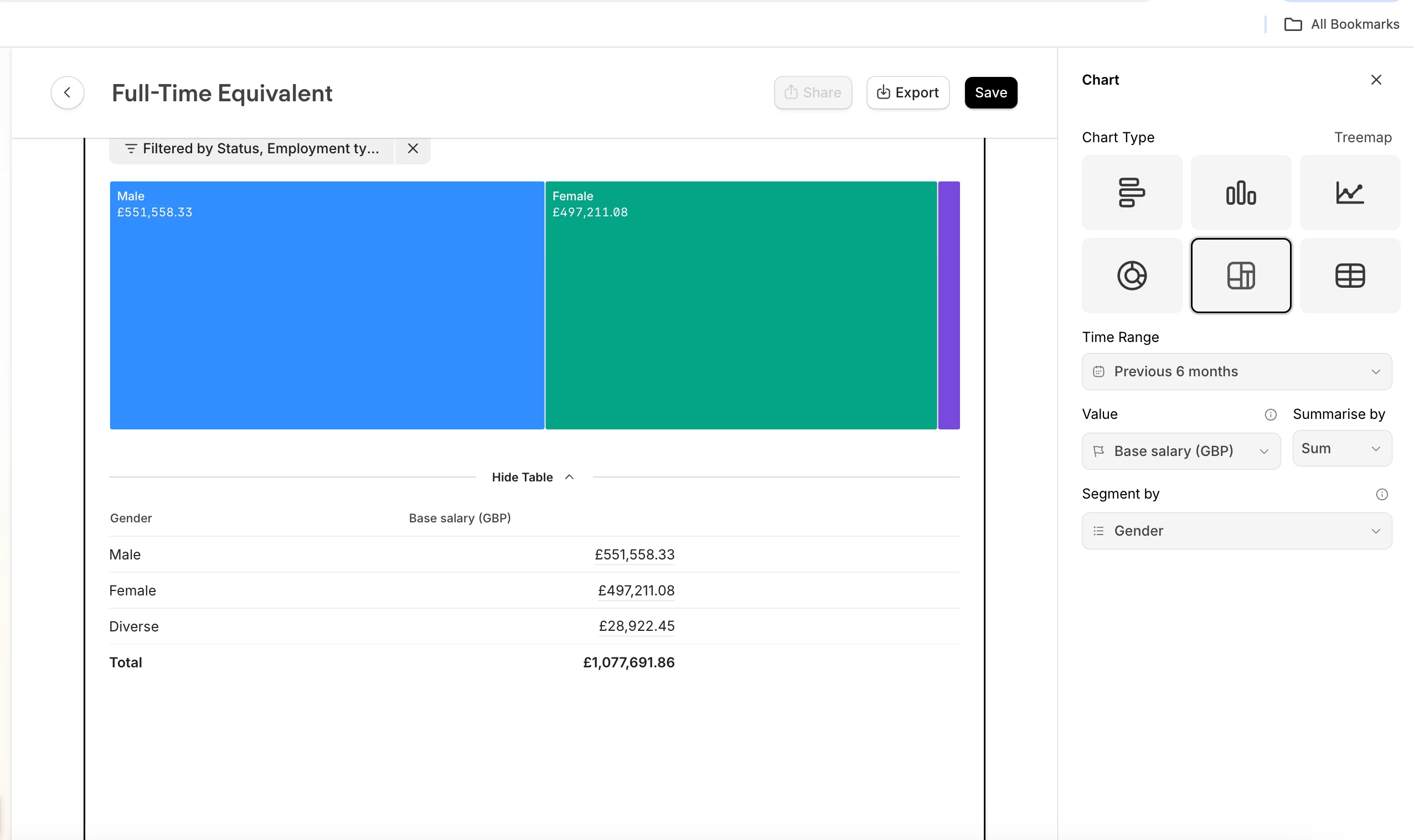Image resolution: width=1414 pixels, height=840 pixels.
Task: Select the table chart type
Action: (1349, 276)
